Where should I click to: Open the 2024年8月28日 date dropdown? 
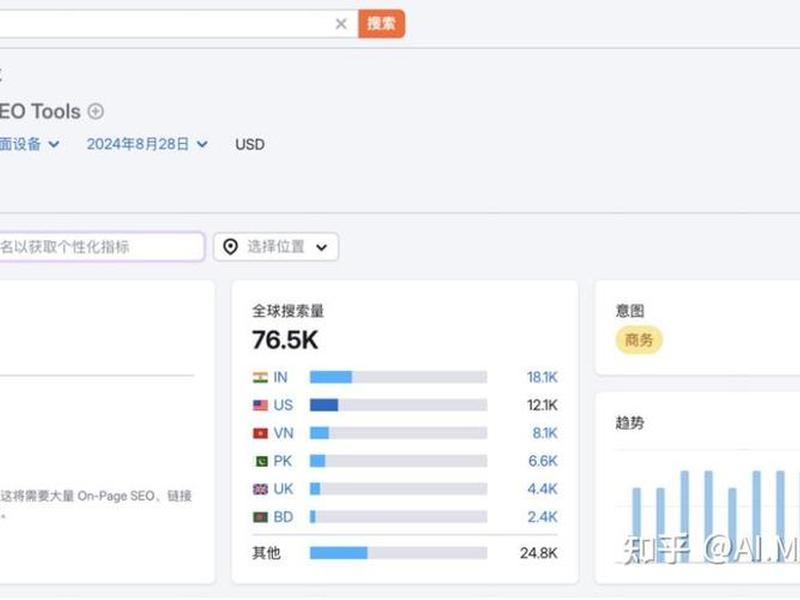[x=147, y=144]
